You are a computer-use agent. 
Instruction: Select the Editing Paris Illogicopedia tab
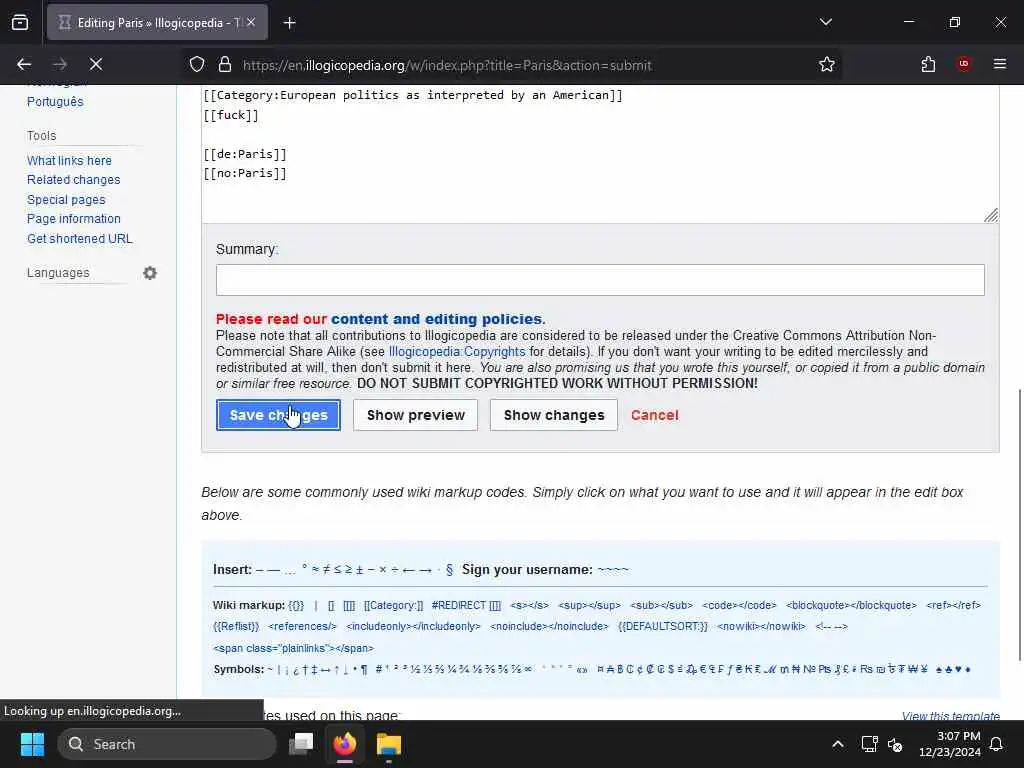click(x=157, y=23)
